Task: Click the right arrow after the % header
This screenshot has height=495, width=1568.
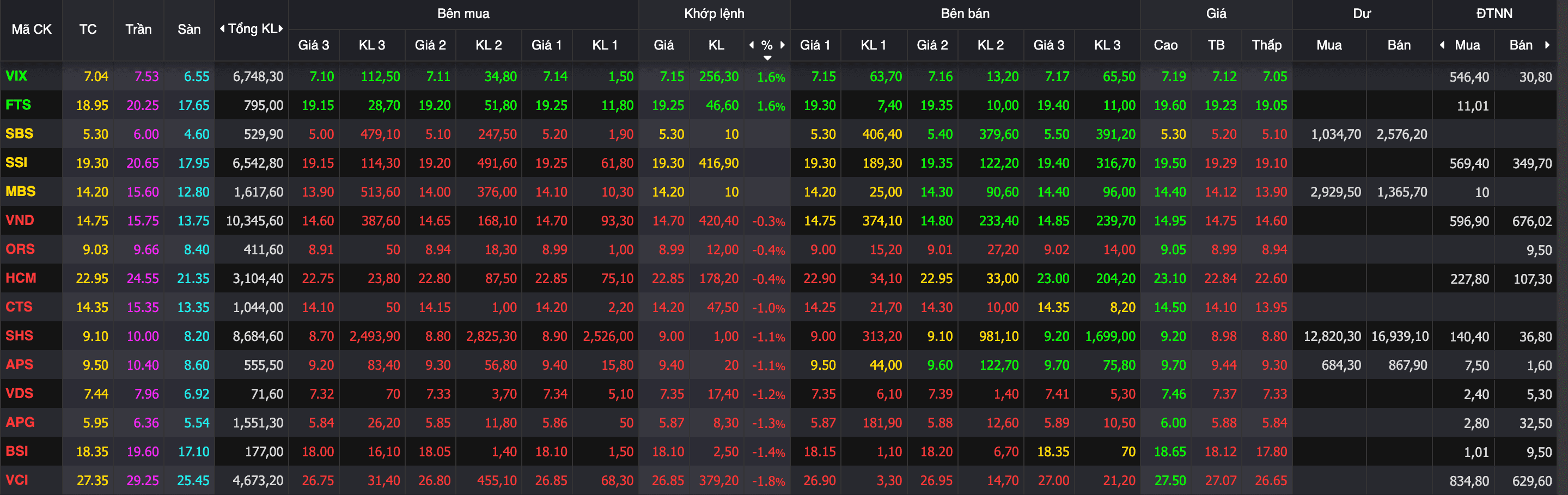Action: click(782, 45)
